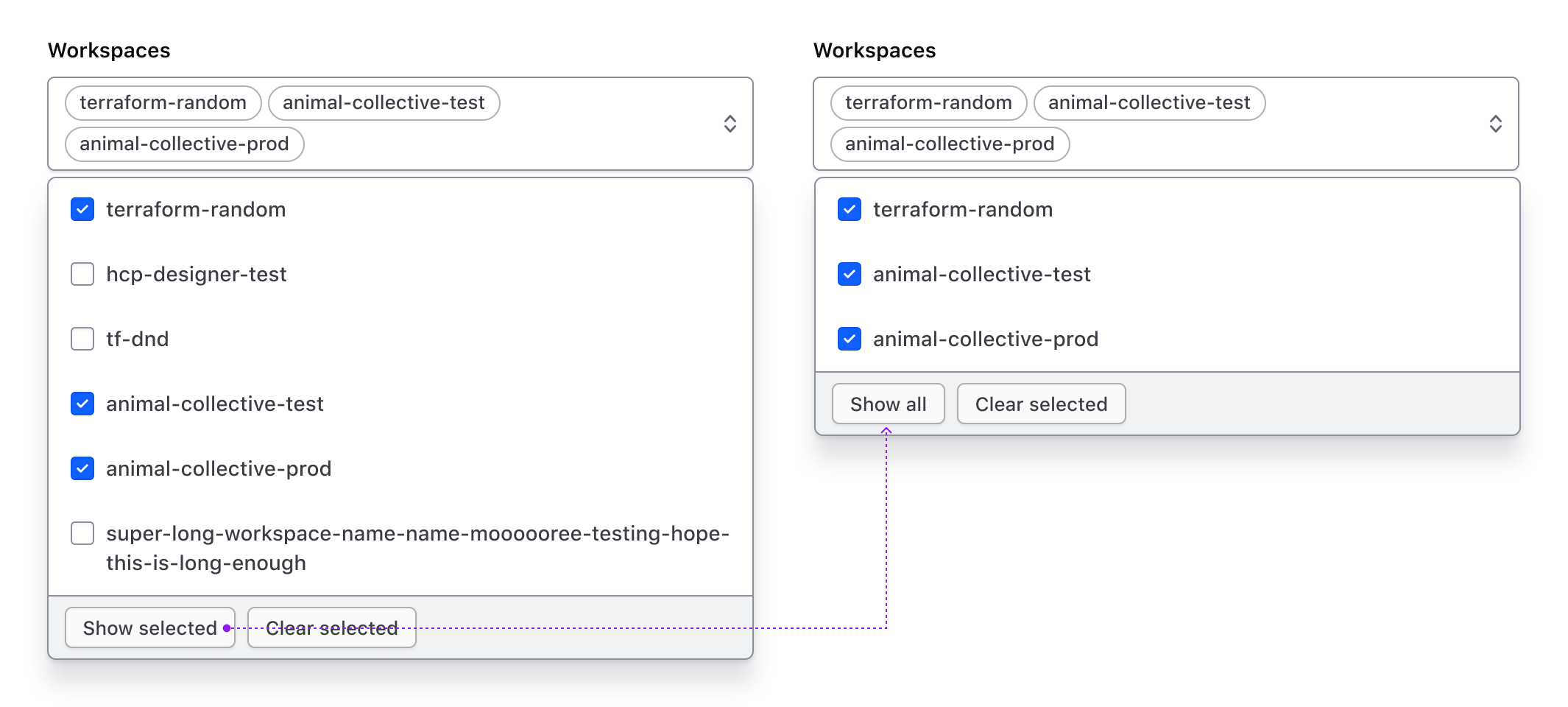Click the Show all button

pyautogui.click(x=888, y=404)
